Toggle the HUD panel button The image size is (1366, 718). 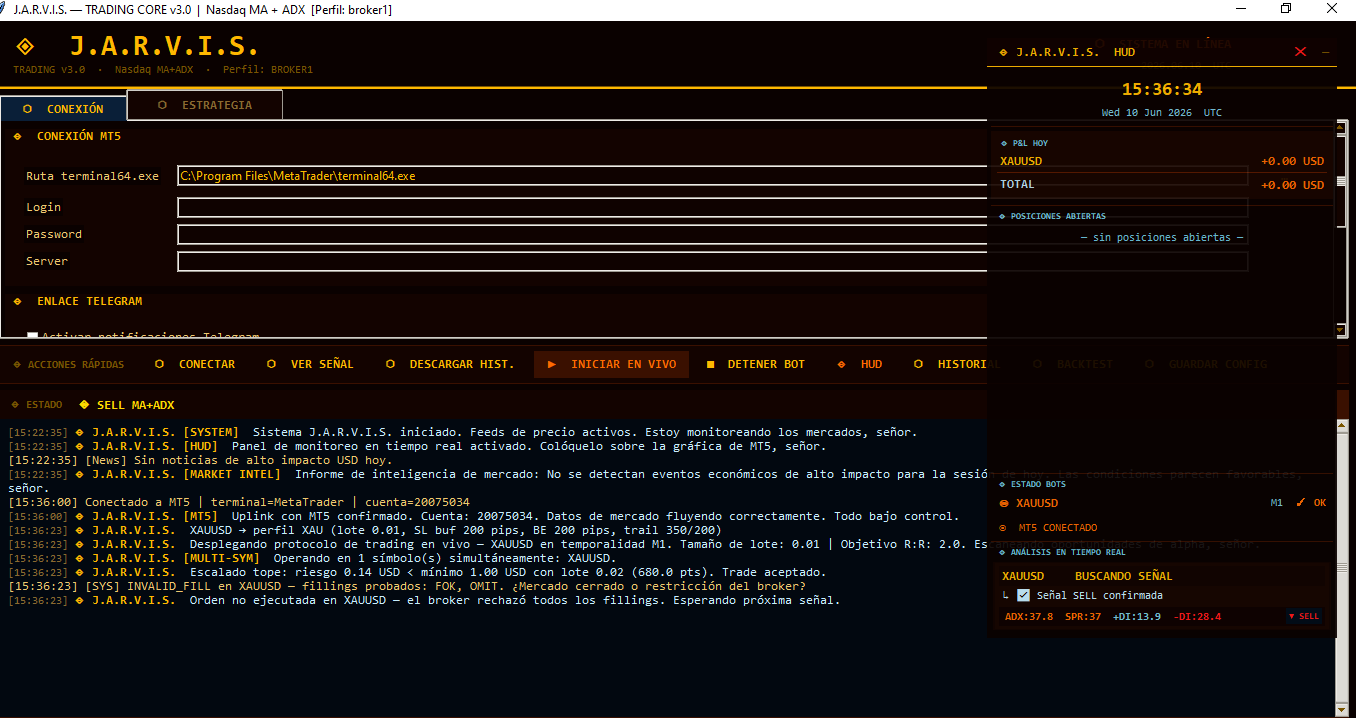coord(860,364)
